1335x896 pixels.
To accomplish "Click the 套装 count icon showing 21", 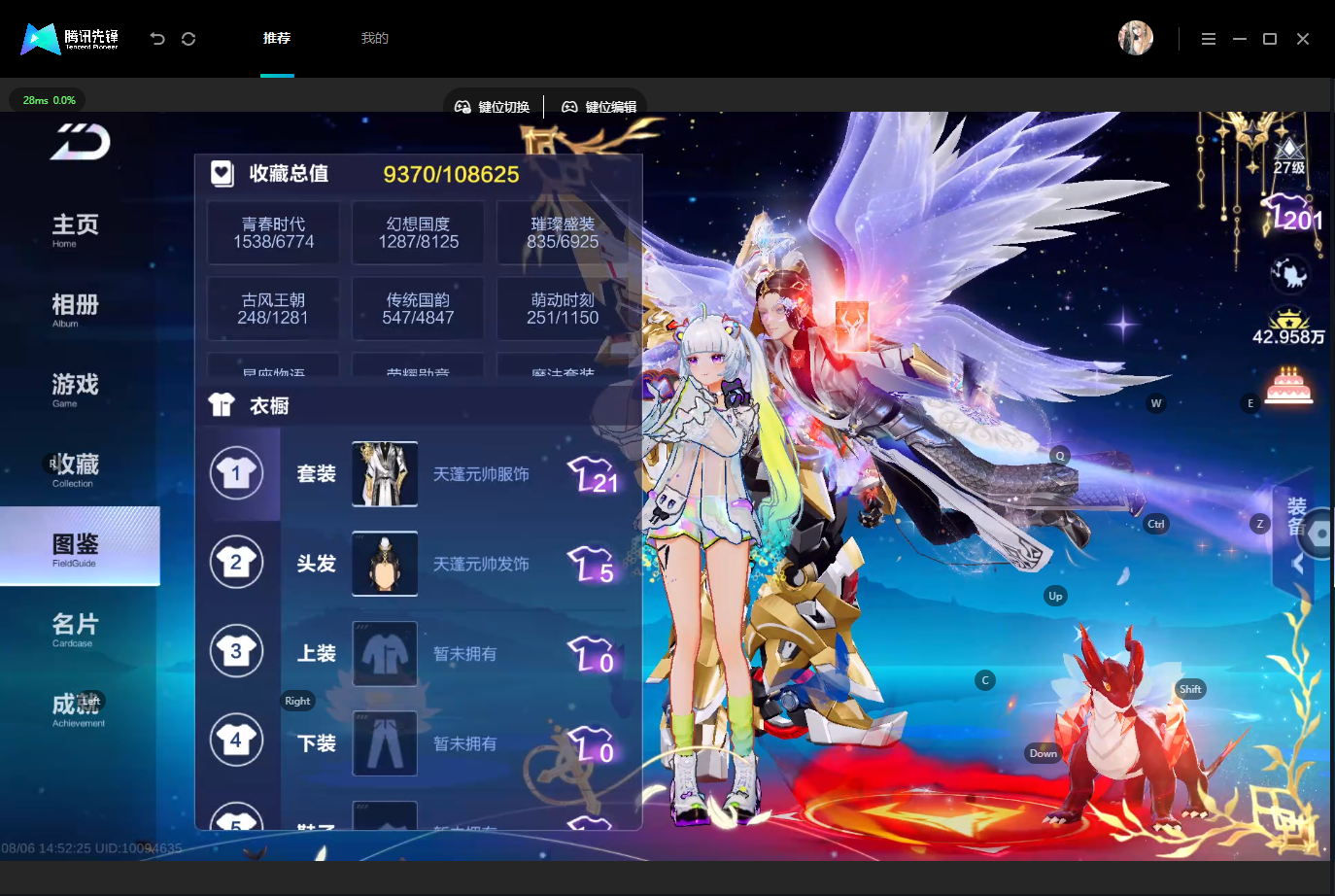I will point(594,475).
